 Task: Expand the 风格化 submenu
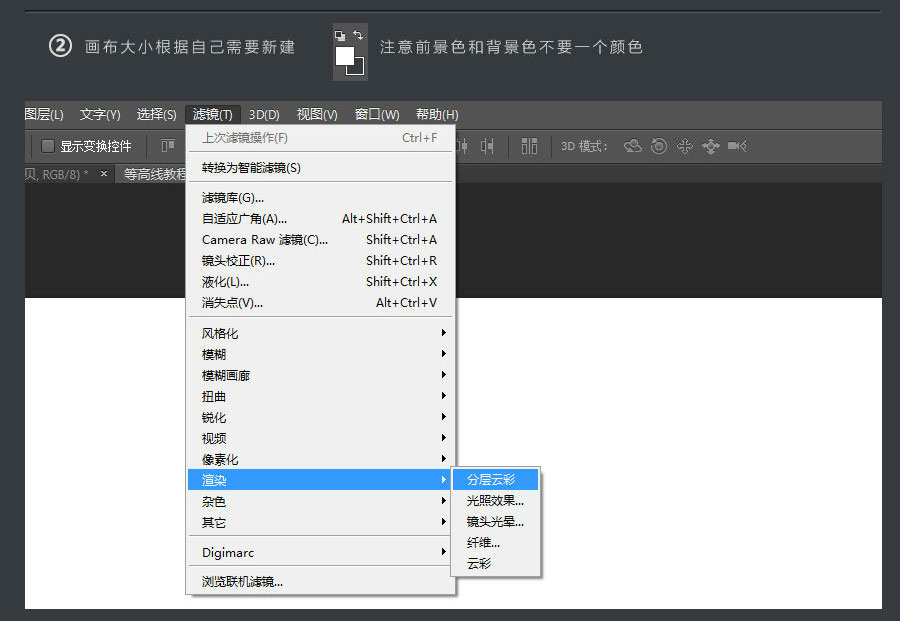pyautogui.click(x=320, y=333)
